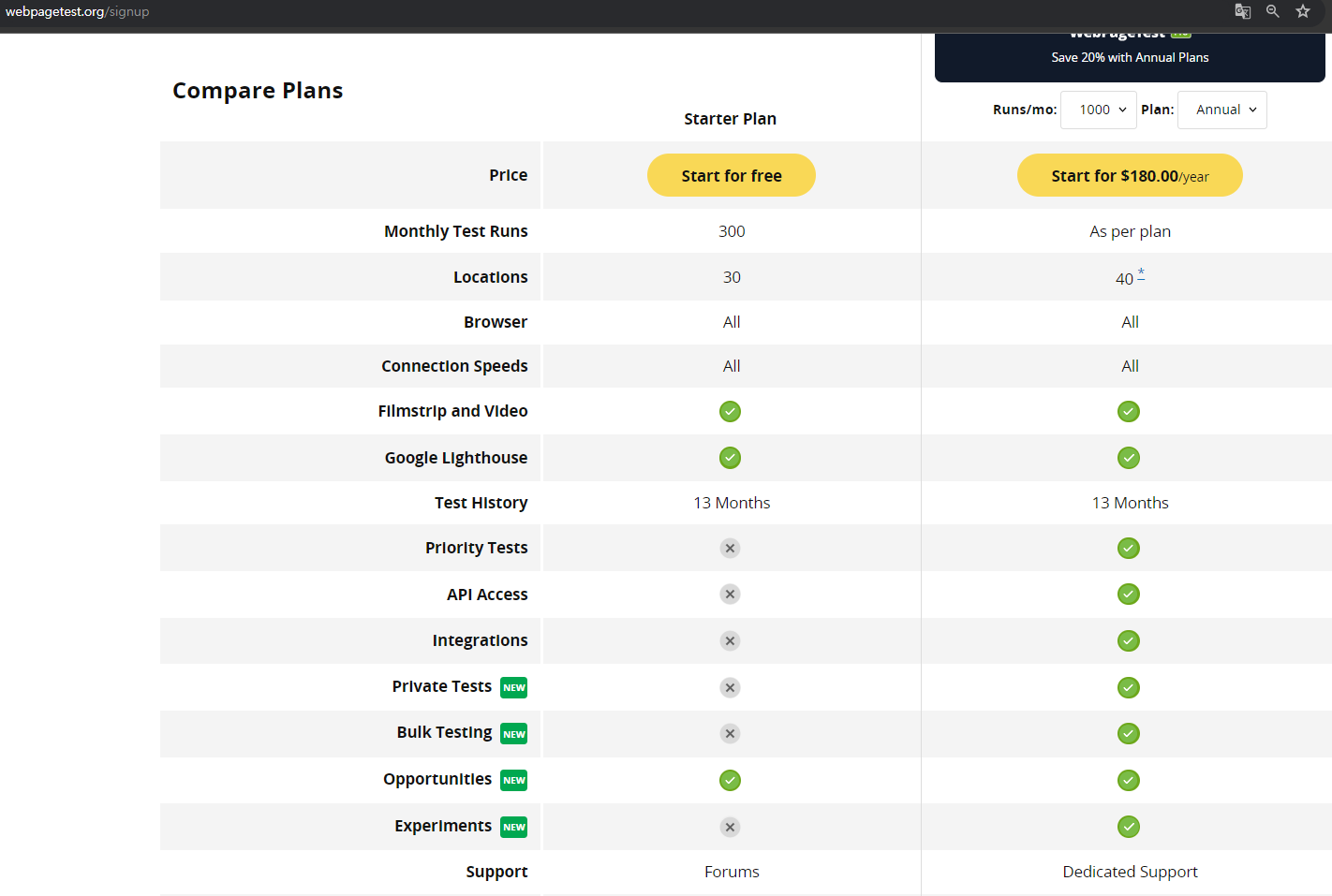The image size is (1332, 896).
Task: Click Starter Plan green check for Google Lighthouse
Action: pyautogui.click(x=731, y=458)
